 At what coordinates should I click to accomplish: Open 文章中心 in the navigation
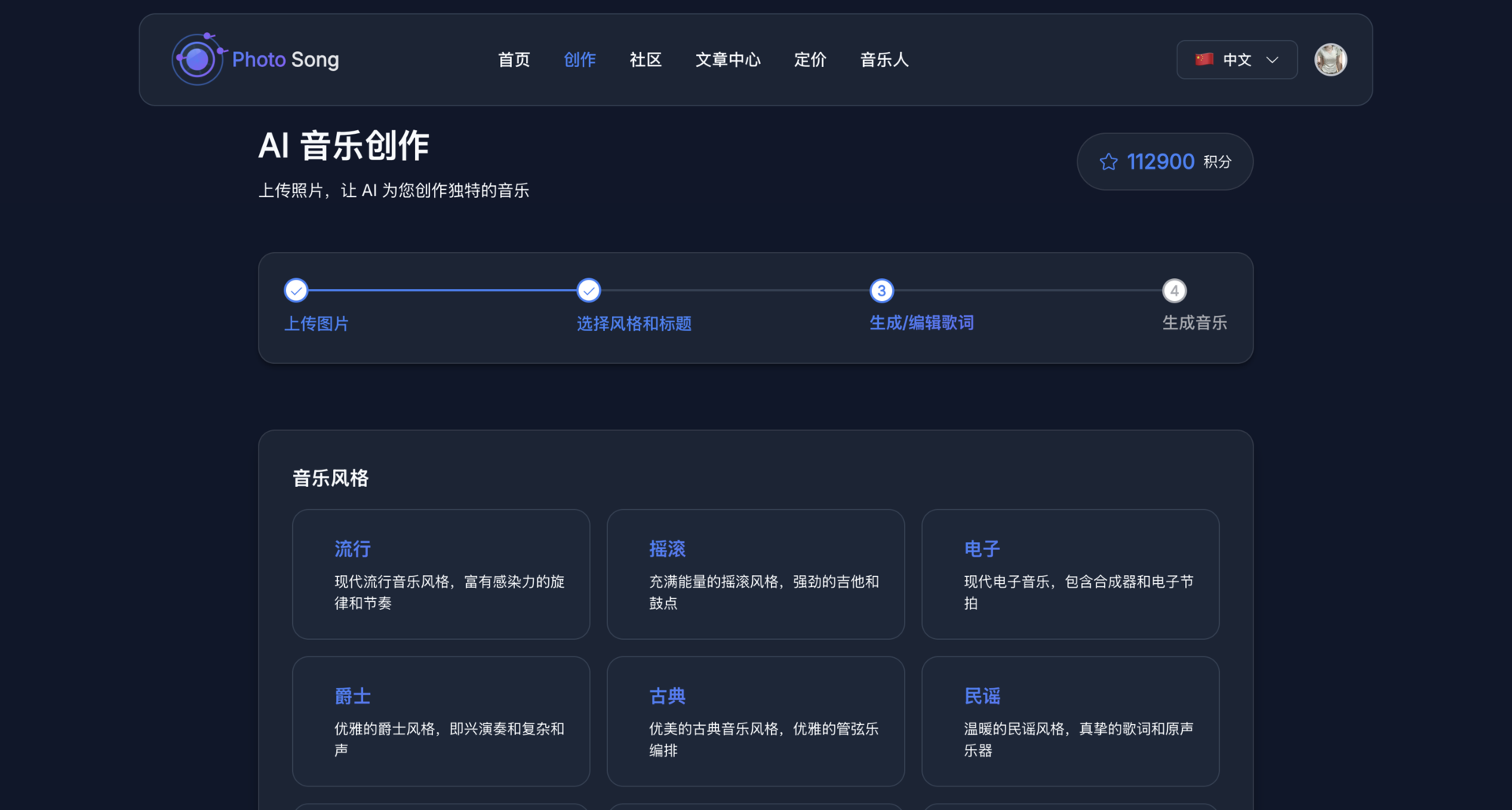point(728,60)
